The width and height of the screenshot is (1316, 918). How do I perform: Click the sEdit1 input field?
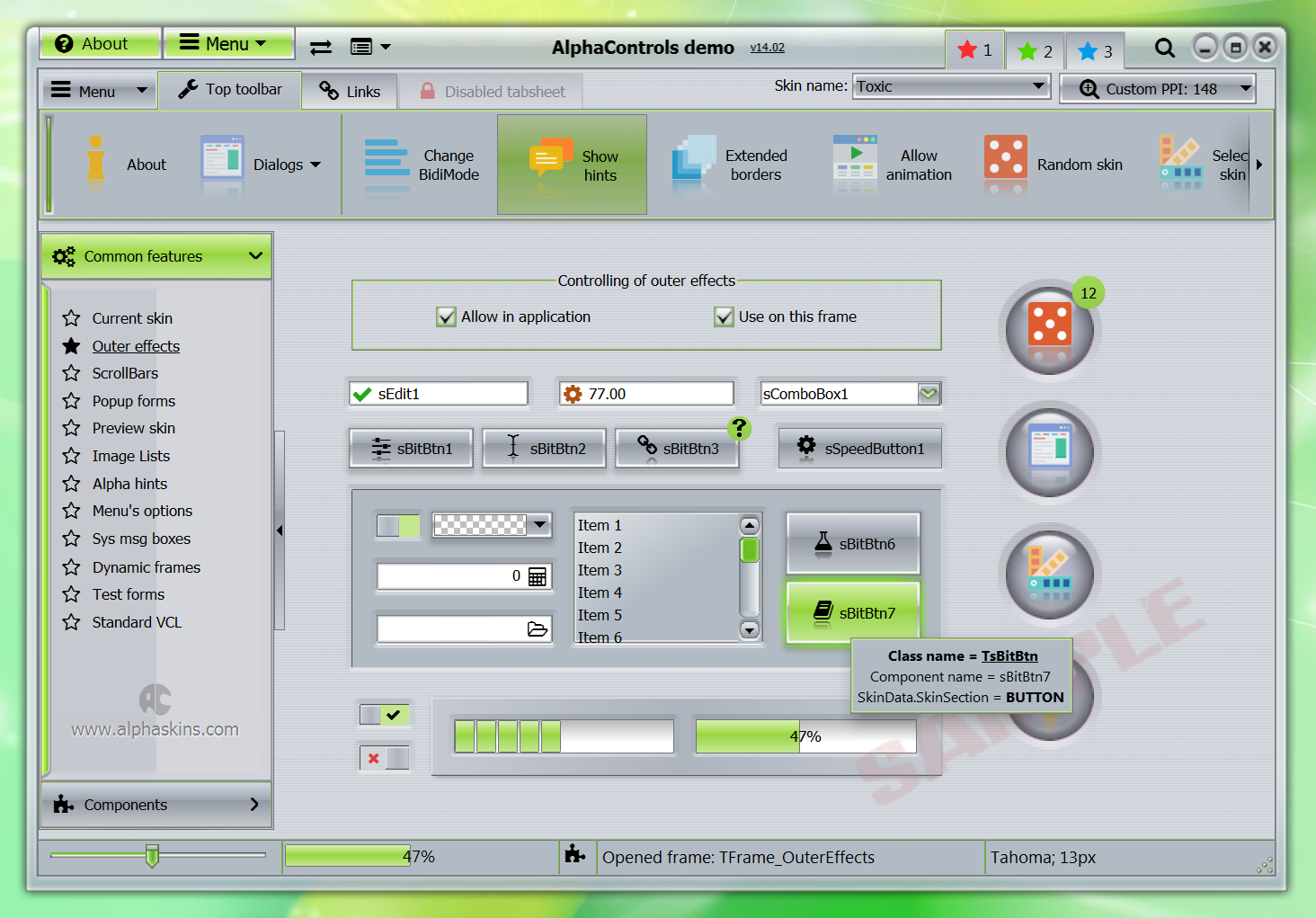(438, 394)
